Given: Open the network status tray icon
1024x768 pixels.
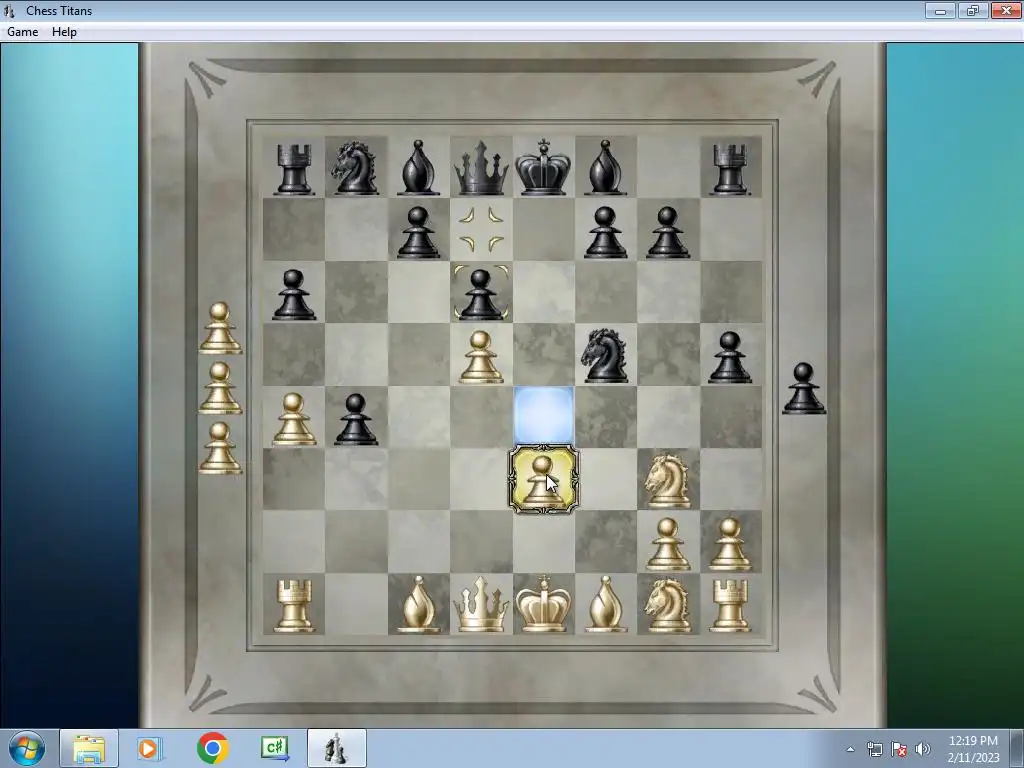Looking at the screenshot, I should point(874,750).
